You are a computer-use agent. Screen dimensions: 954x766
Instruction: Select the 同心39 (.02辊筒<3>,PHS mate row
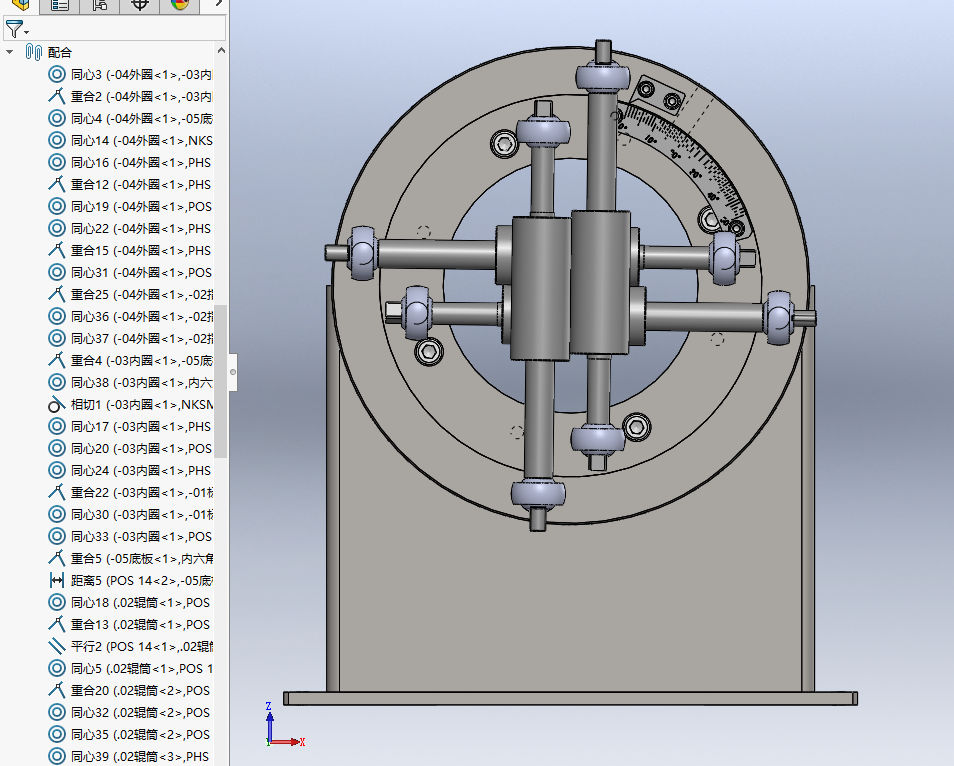[x=130, y=756]
